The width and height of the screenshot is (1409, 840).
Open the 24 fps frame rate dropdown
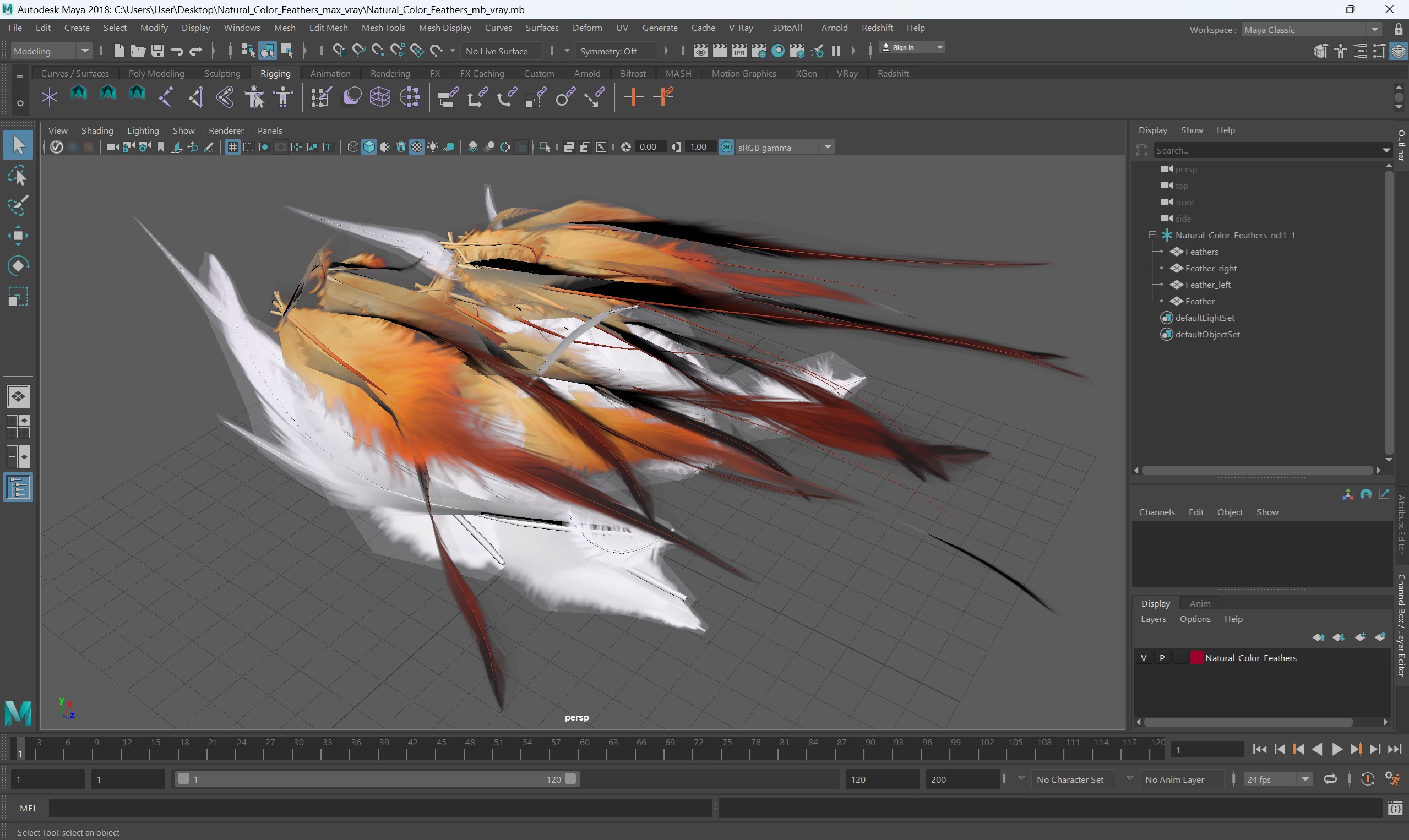1277,779
